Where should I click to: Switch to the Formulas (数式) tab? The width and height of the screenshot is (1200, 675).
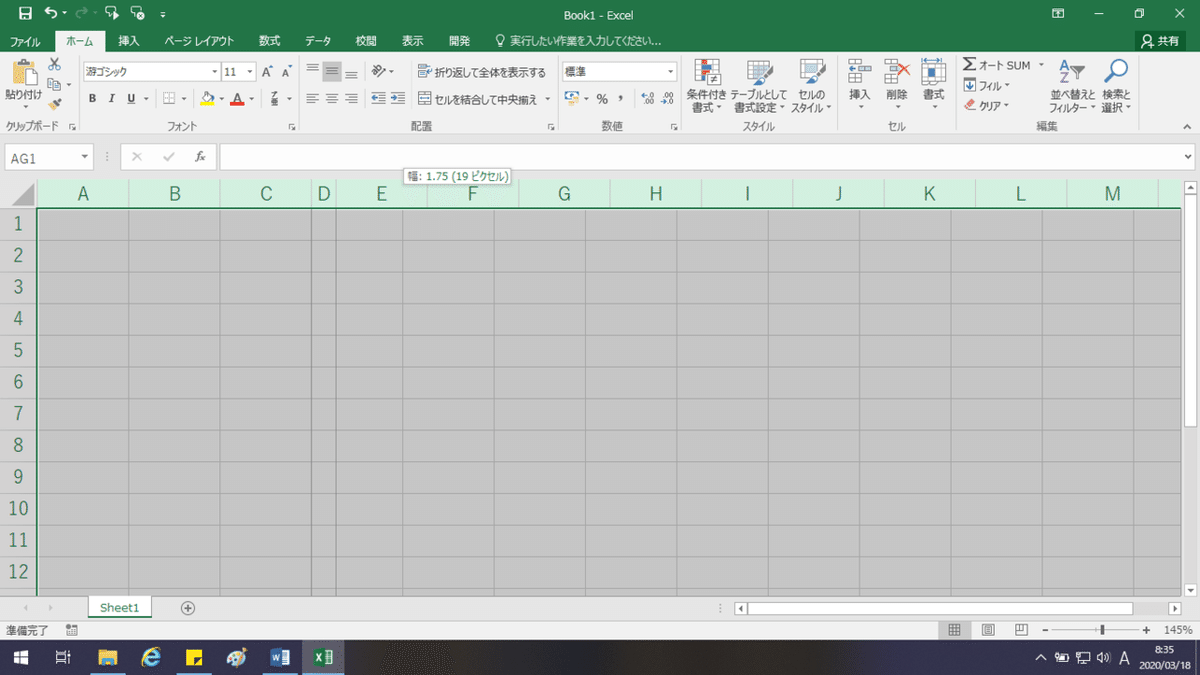pos(269,41)
